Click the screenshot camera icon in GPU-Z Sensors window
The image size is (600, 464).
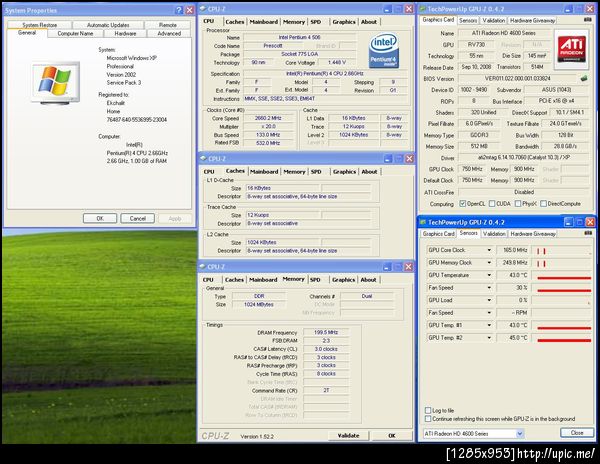click(x=588, y=233)
